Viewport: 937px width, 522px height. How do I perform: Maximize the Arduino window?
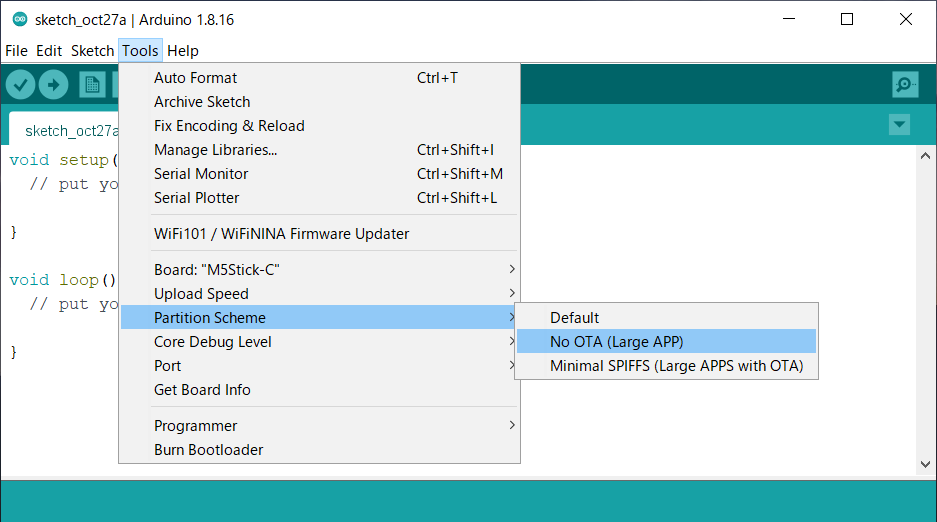(847, 19)
